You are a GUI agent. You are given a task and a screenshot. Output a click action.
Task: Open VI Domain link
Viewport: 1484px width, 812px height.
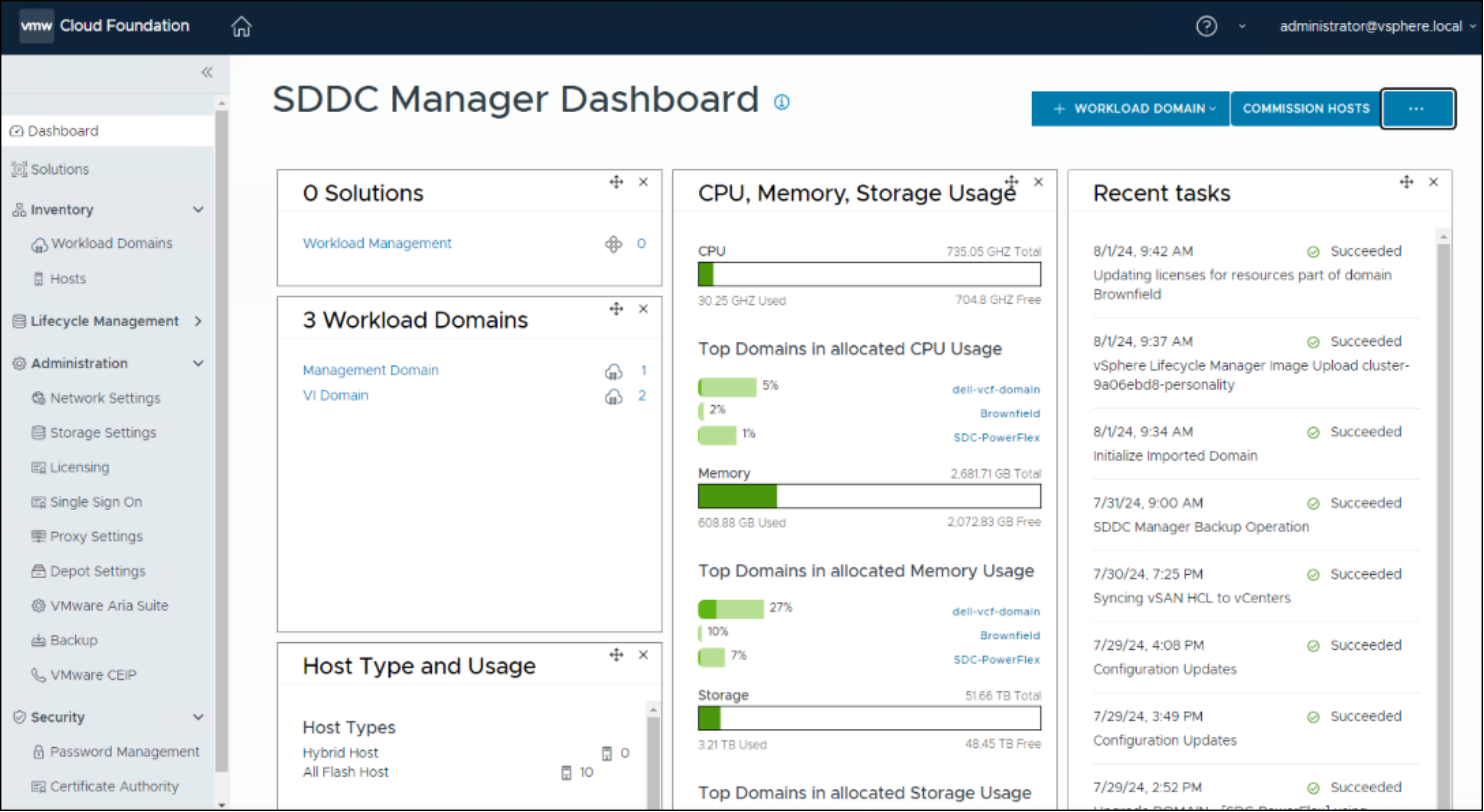click(x=336, y=396)
